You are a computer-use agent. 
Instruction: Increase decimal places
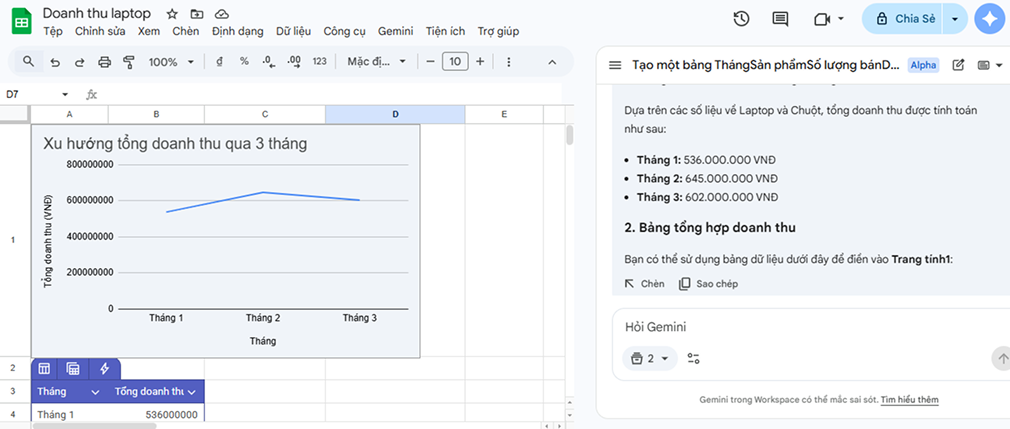tap(294, 62)
